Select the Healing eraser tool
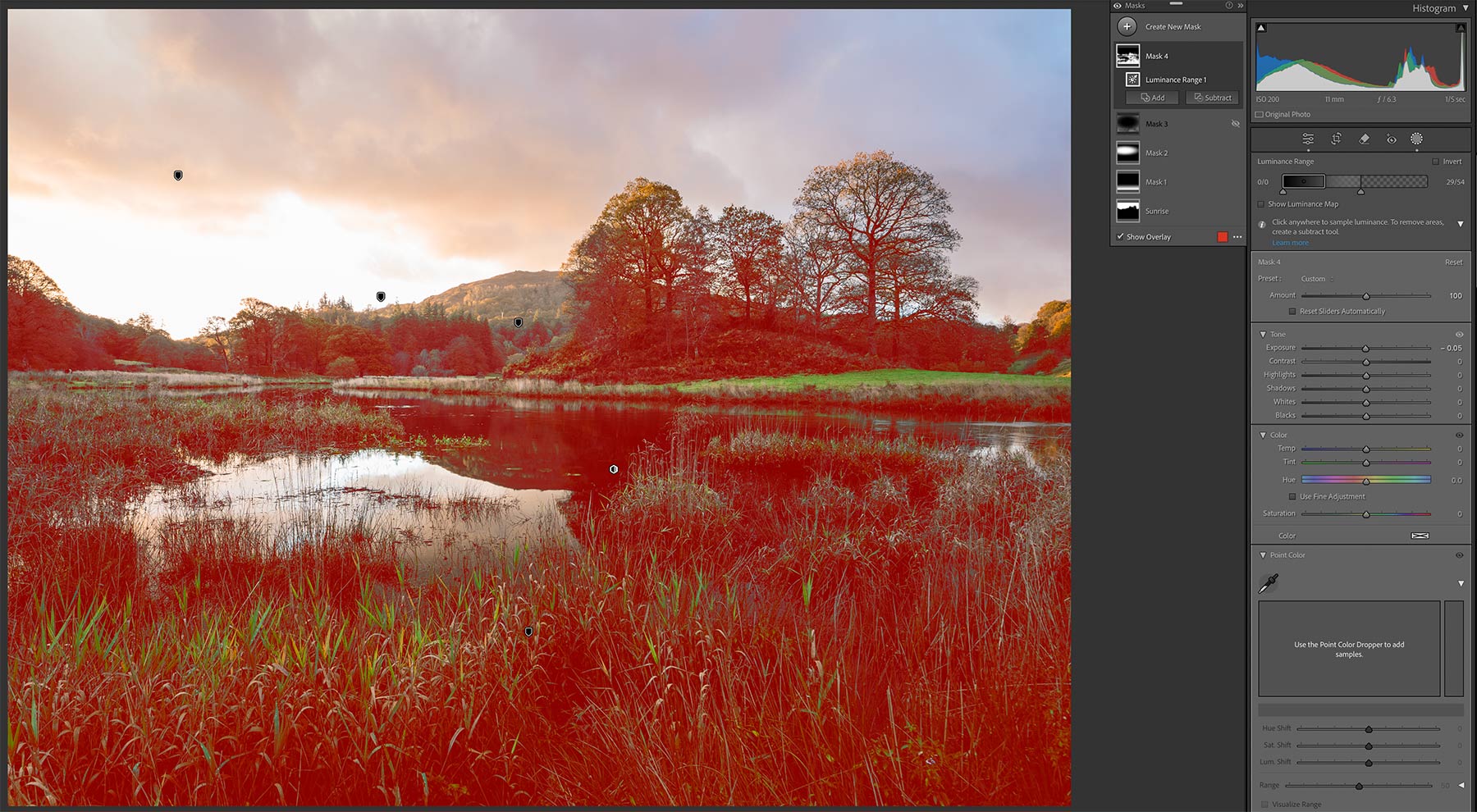Image resolution: width=1477 pixels, height=812 pixels. point(1364,139)
